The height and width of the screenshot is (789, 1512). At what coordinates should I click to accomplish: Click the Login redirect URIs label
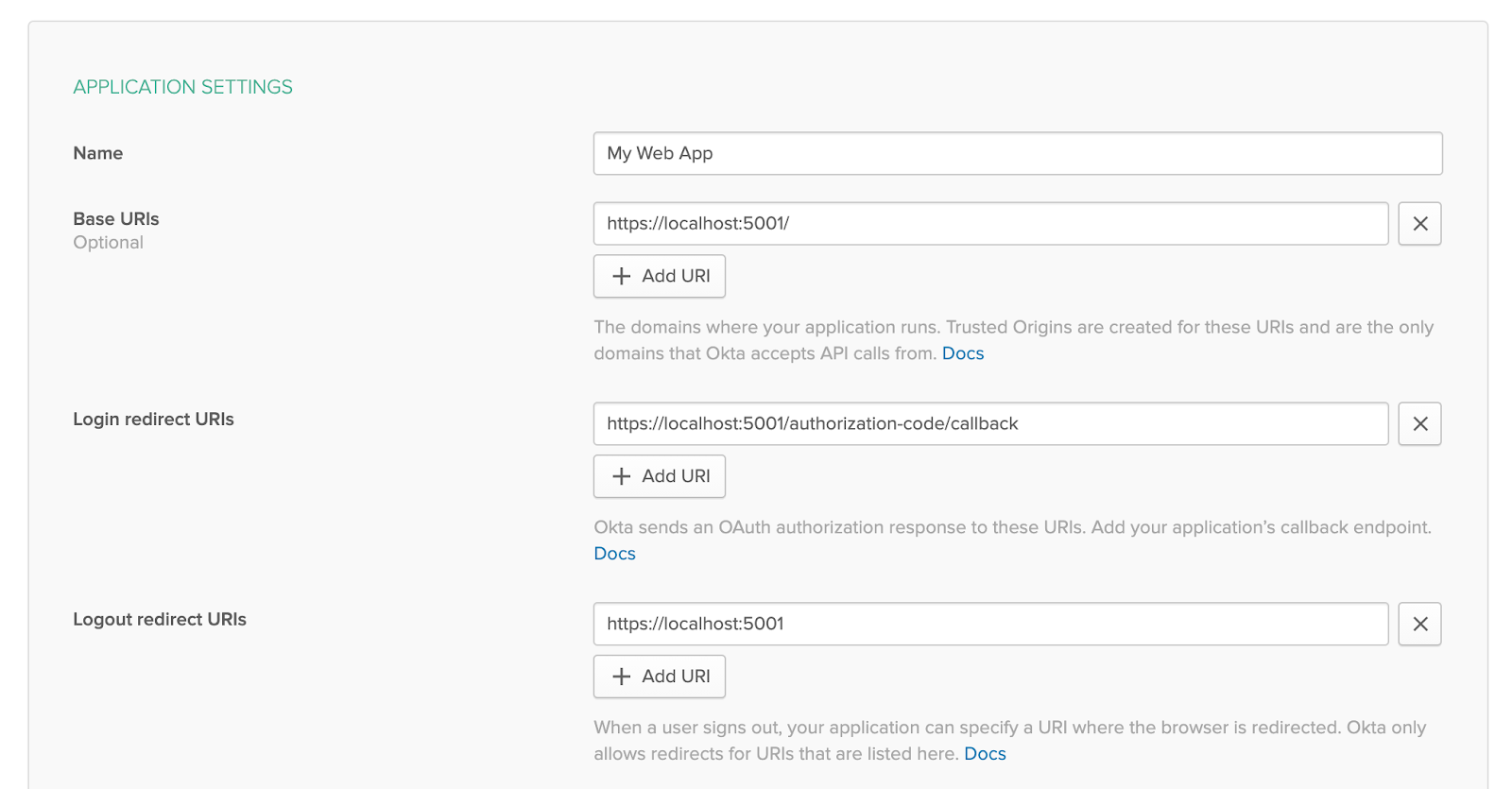point(153,420)
